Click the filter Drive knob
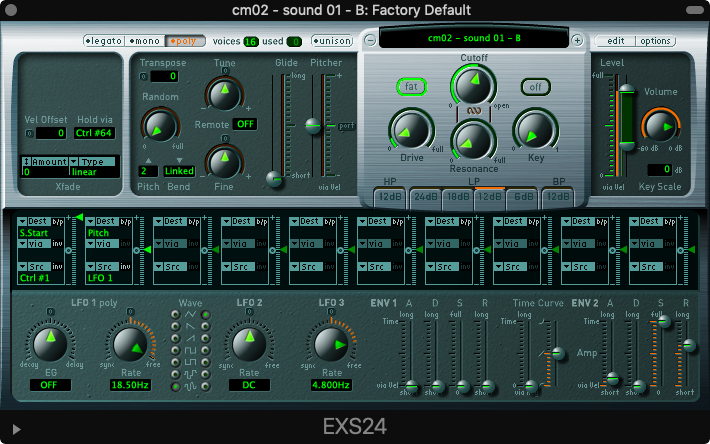710x444 pixels. pos(413,130)
